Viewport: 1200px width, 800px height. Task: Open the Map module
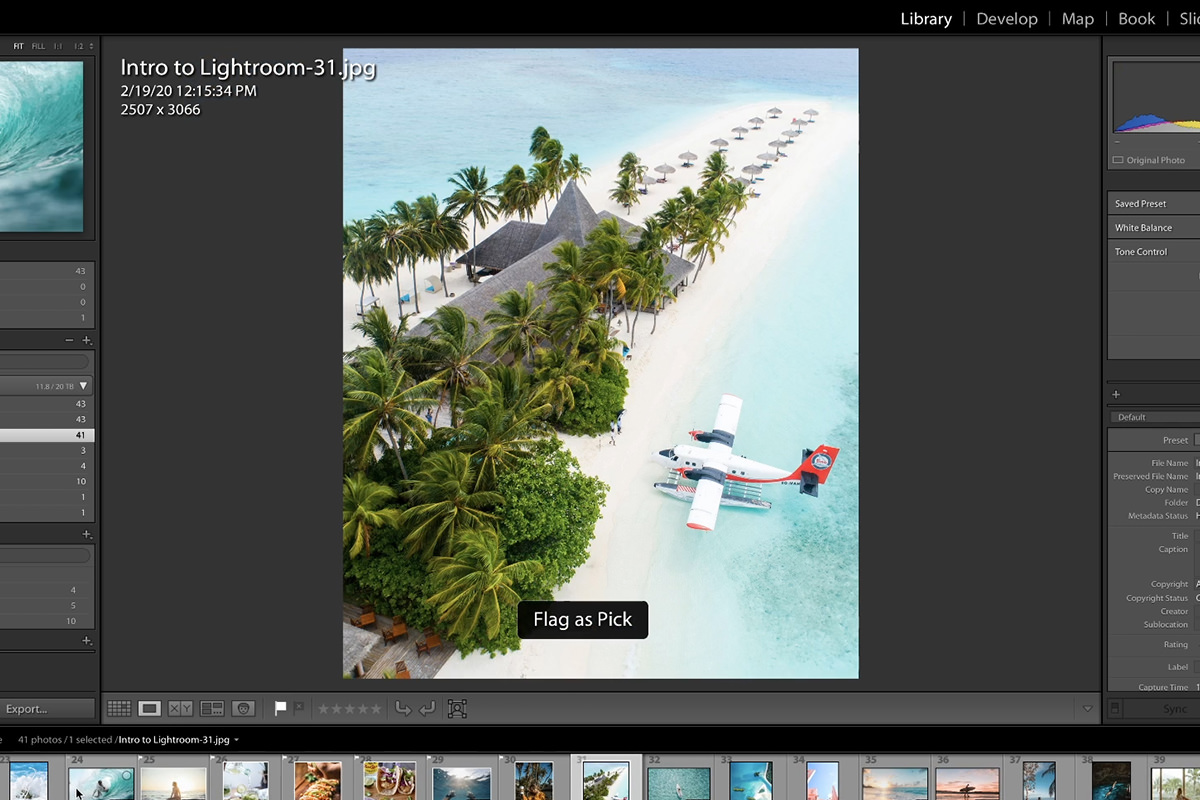(1077, 18)
